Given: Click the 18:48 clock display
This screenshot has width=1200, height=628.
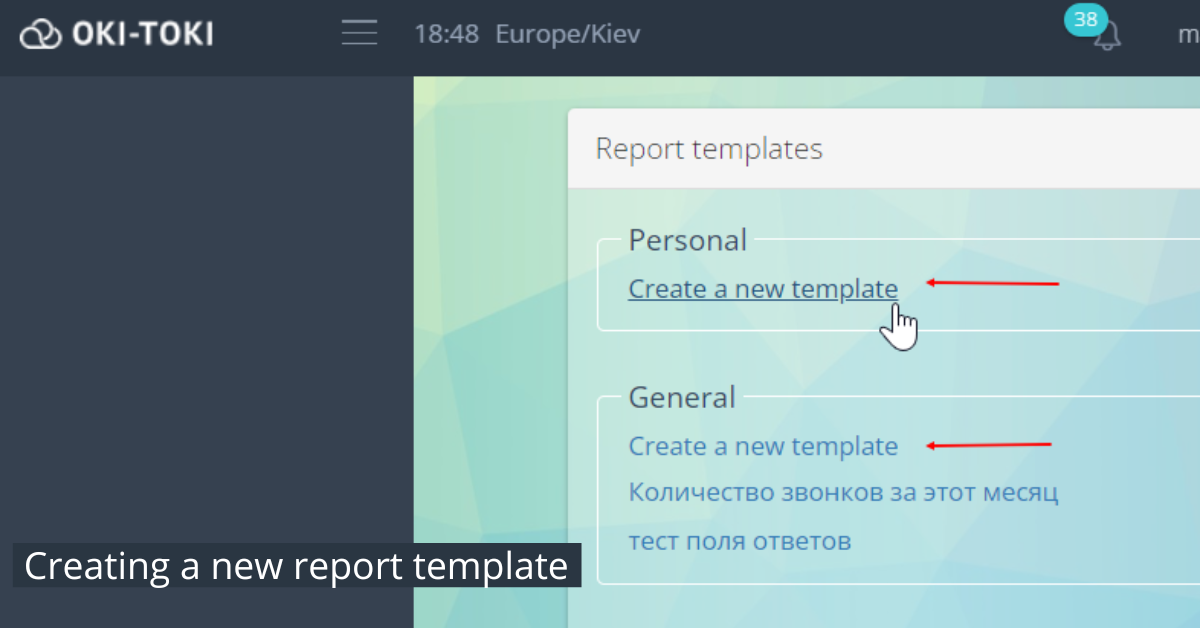Looking at the screenshot, I should click(x=446, y=33).
